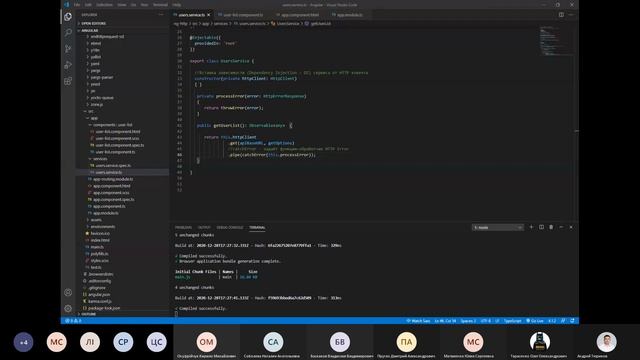This screenshot has width=640, height=360.
Task: Click the TypeScript language mode indicator
Action: coord(512,321)
